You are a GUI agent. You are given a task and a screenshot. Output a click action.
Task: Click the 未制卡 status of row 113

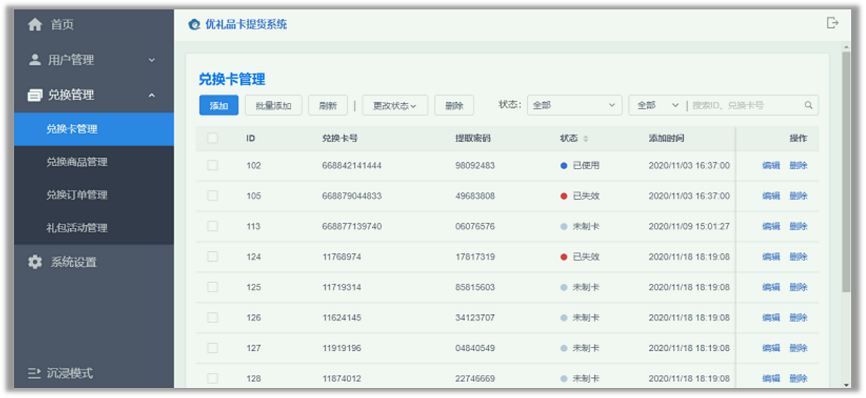click(580, 226)
